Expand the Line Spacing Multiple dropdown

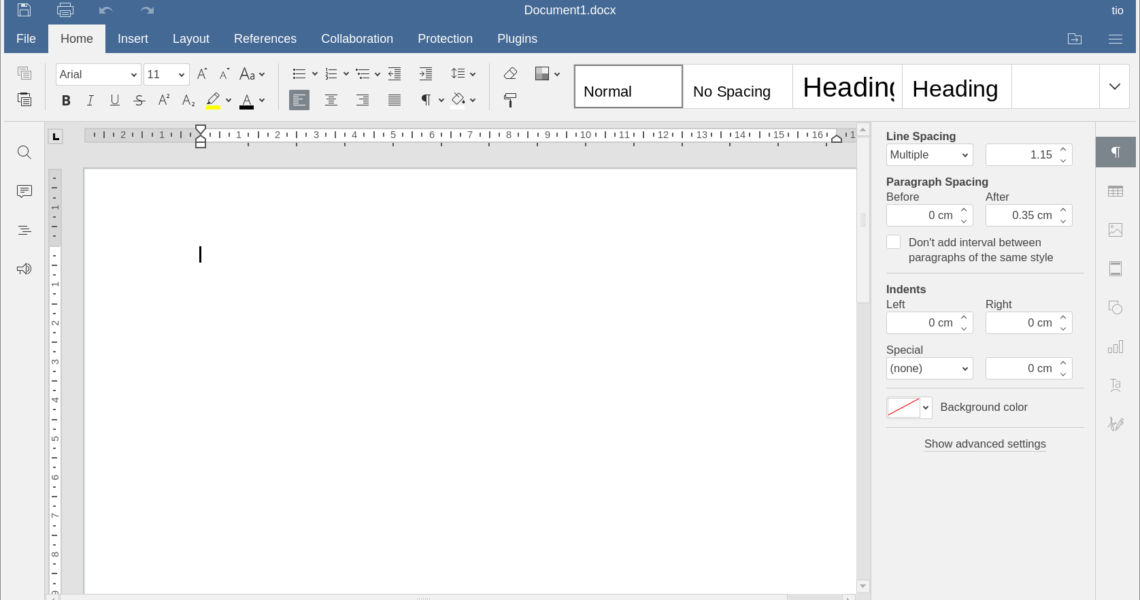(x=929, y=155)
